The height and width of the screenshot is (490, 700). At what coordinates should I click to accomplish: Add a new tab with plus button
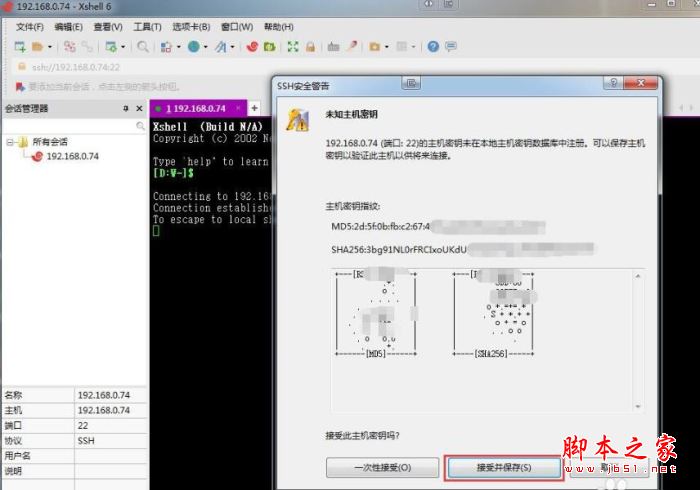tap(254, 108)
